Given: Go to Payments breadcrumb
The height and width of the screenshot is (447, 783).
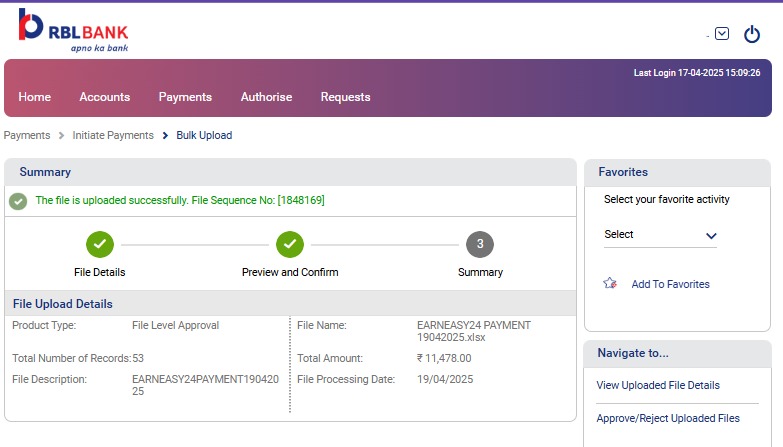Looking at the screenshot, I should 27,135.
